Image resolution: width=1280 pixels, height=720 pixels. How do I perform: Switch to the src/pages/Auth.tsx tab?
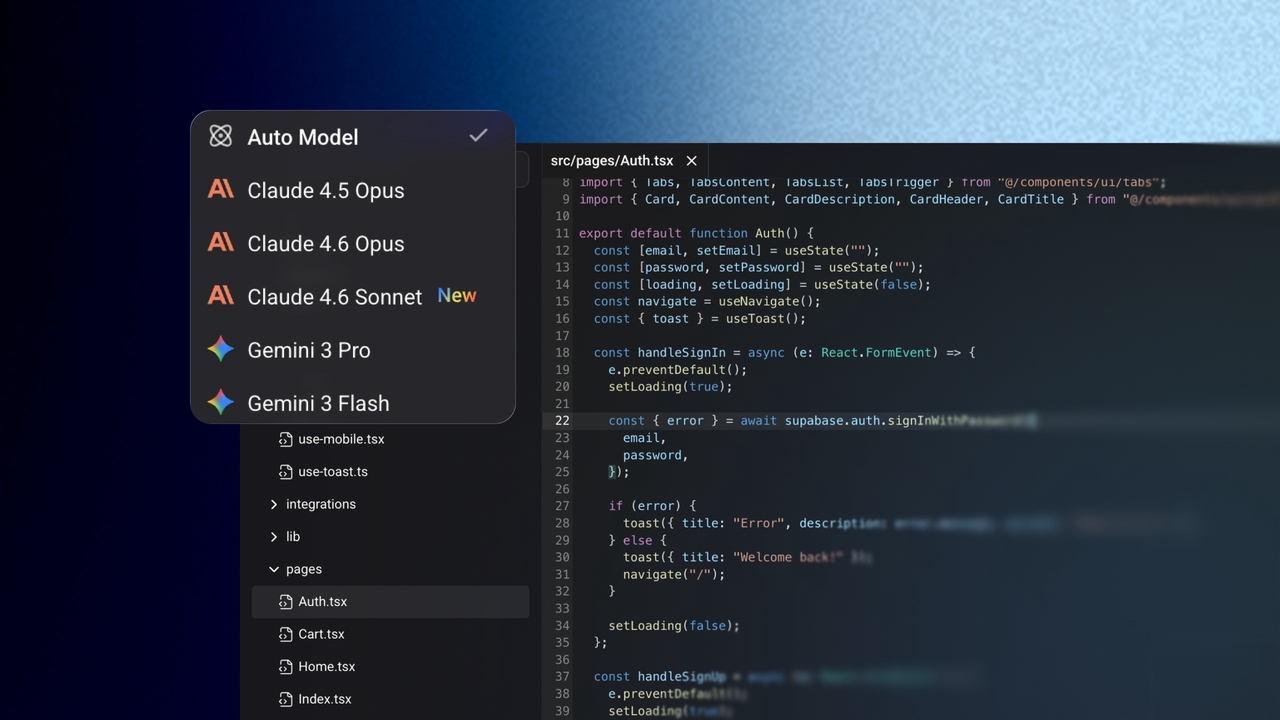tap(612, 160)
